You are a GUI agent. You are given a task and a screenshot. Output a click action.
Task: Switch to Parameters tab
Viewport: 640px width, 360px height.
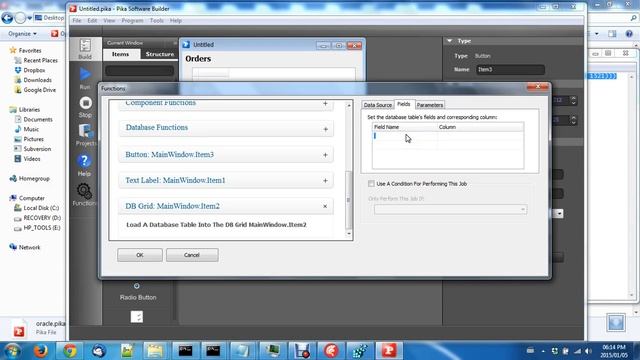(430, 105)
